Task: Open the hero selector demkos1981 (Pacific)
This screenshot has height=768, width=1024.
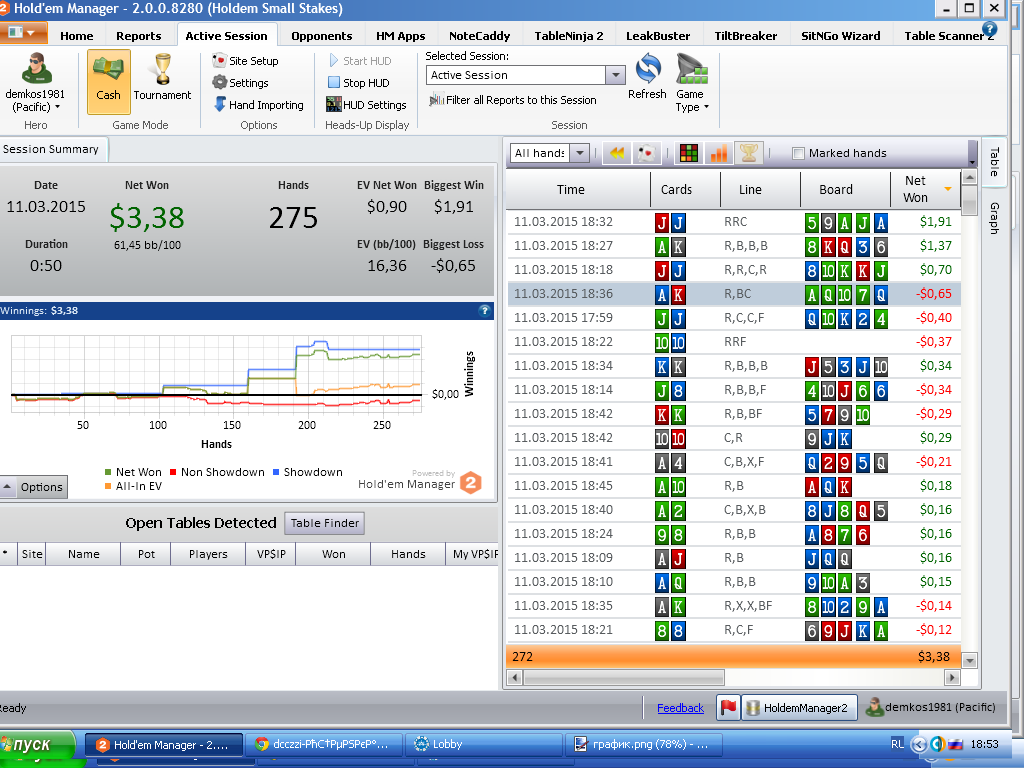Action: [35, 83]
